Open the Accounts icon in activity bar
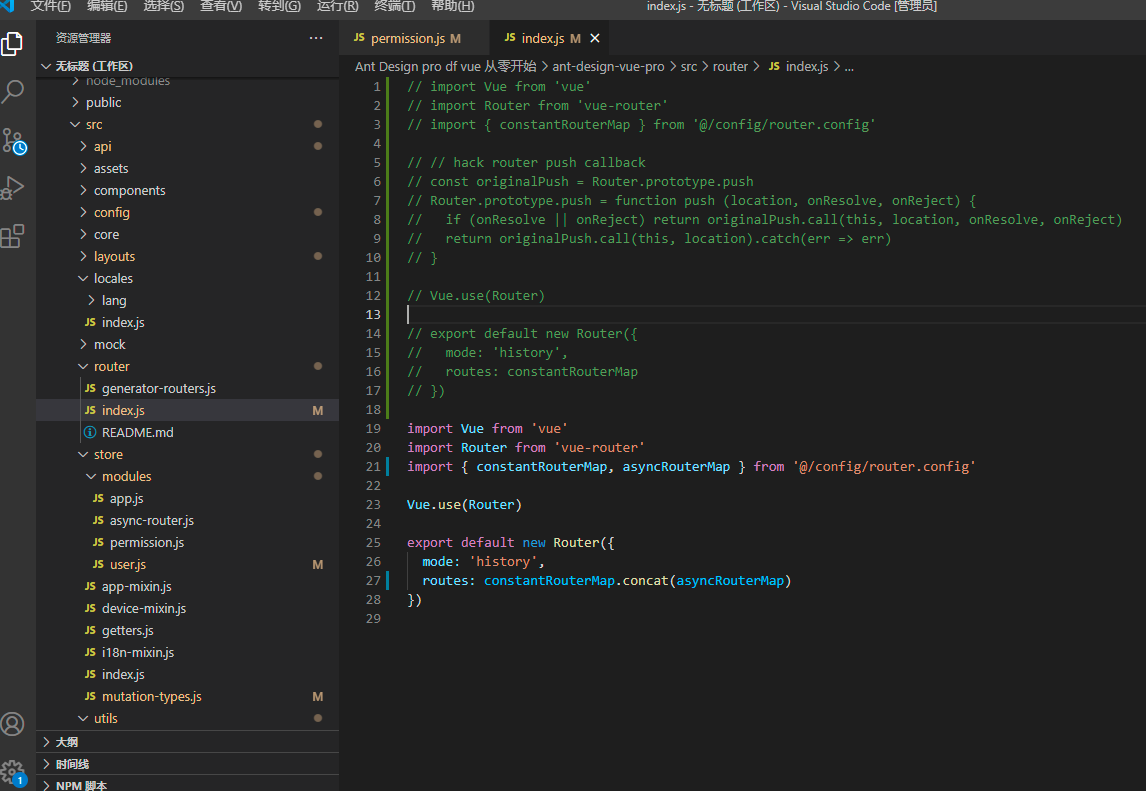Viewport: 1146px width, 791px height. [x=13, y=724]
